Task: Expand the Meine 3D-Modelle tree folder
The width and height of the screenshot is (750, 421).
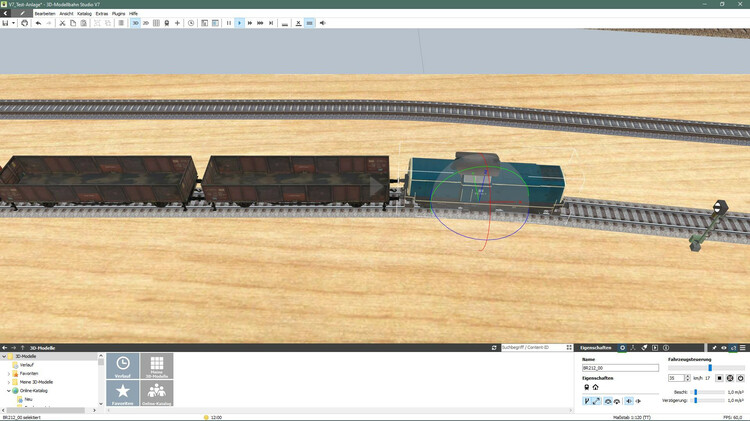Action: pos(9,382)
